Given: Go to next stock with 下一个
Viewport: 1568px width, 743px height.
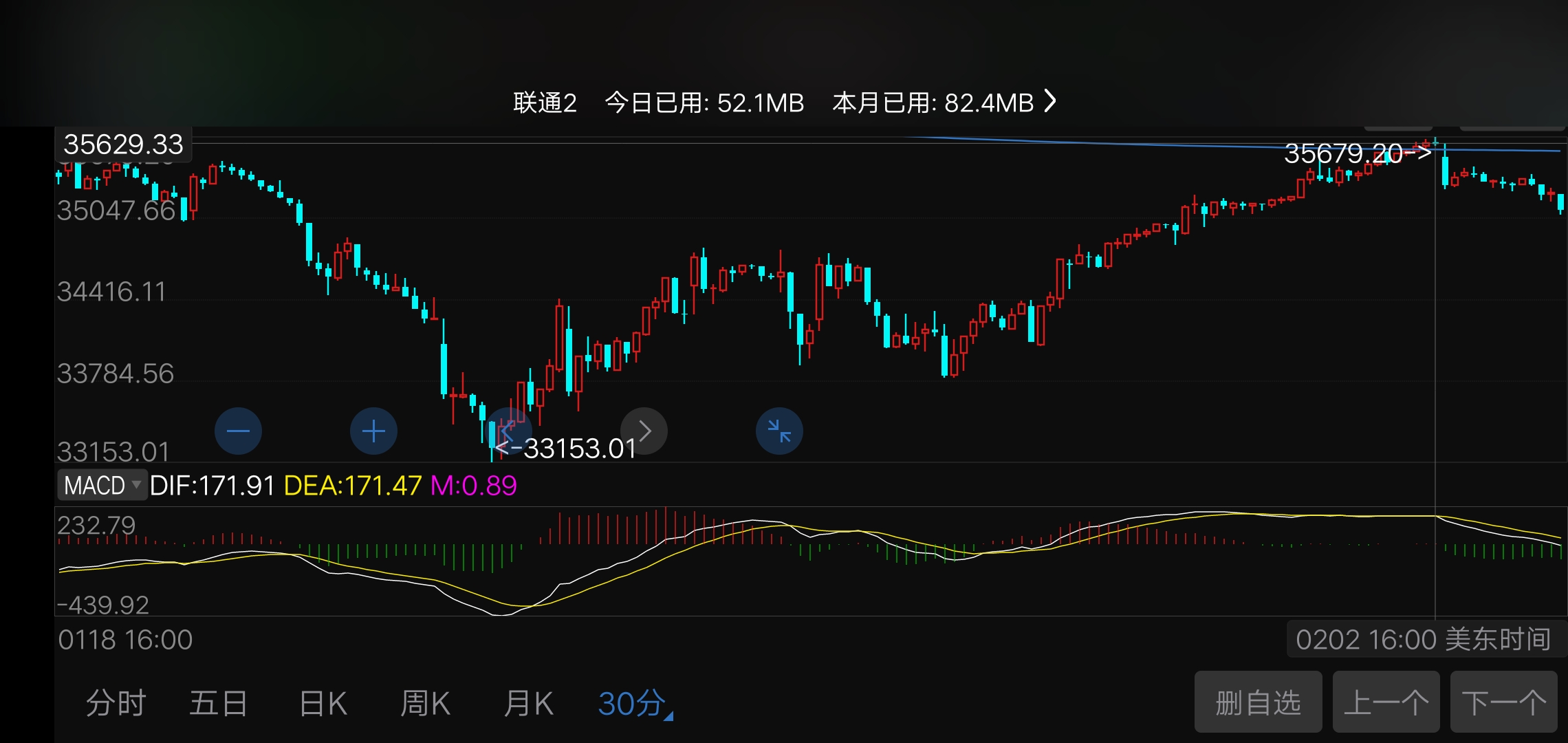Looking at the screenshot, I should pyautogui.click(x=1503, y=702).
